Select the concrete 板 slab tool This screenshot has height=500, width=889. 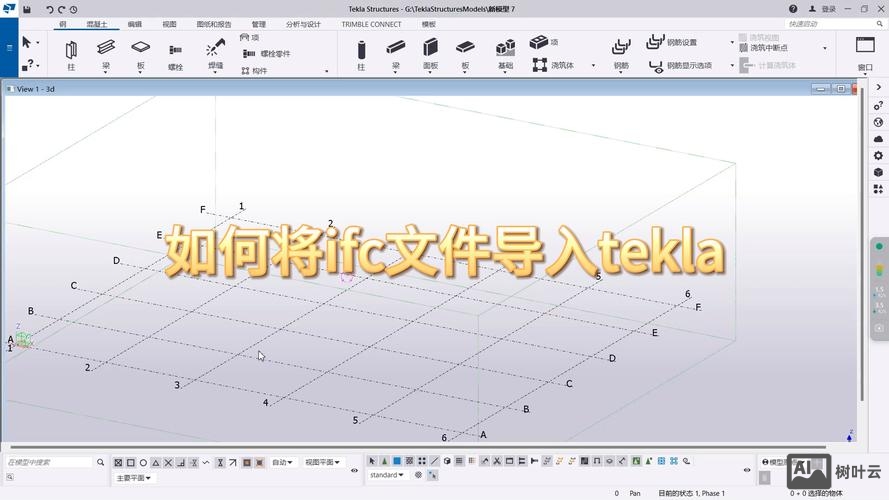[x=465, y=55]
